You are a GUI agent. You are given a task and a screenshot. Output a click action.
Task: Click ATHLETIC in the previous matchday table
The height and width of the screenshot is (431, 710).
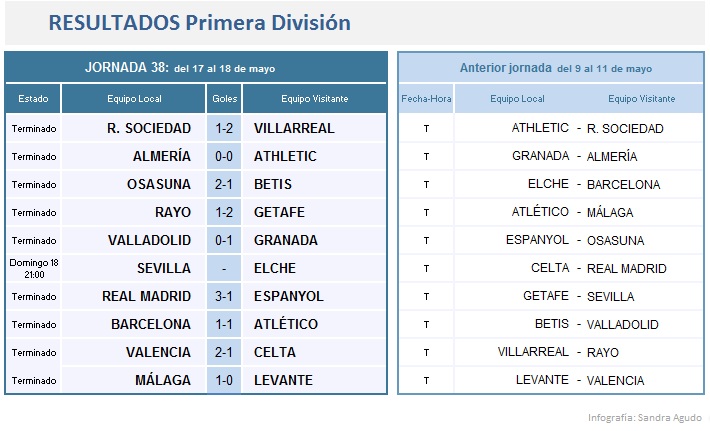click(540, 128)
